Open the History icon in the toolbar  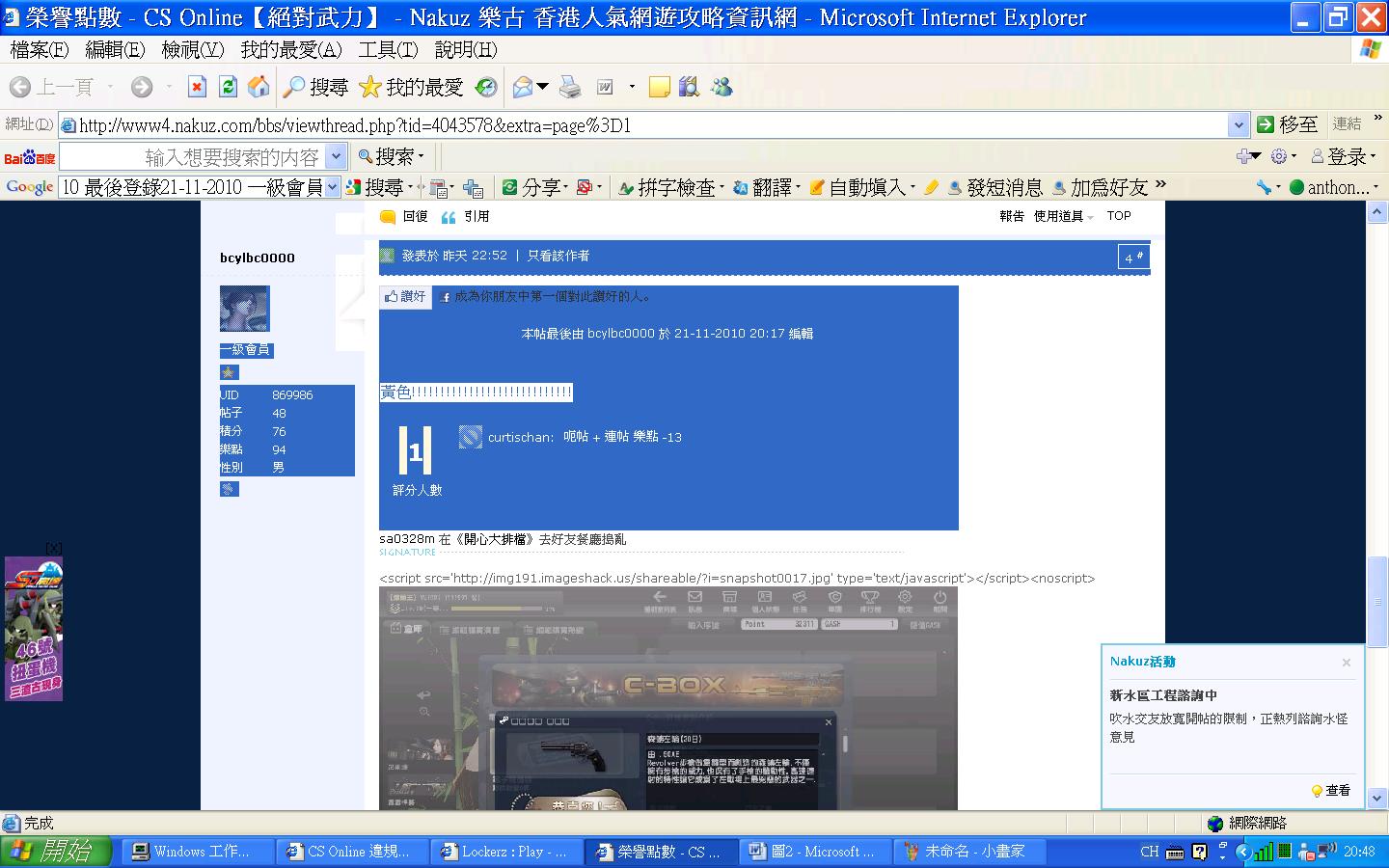pos(486,88)
